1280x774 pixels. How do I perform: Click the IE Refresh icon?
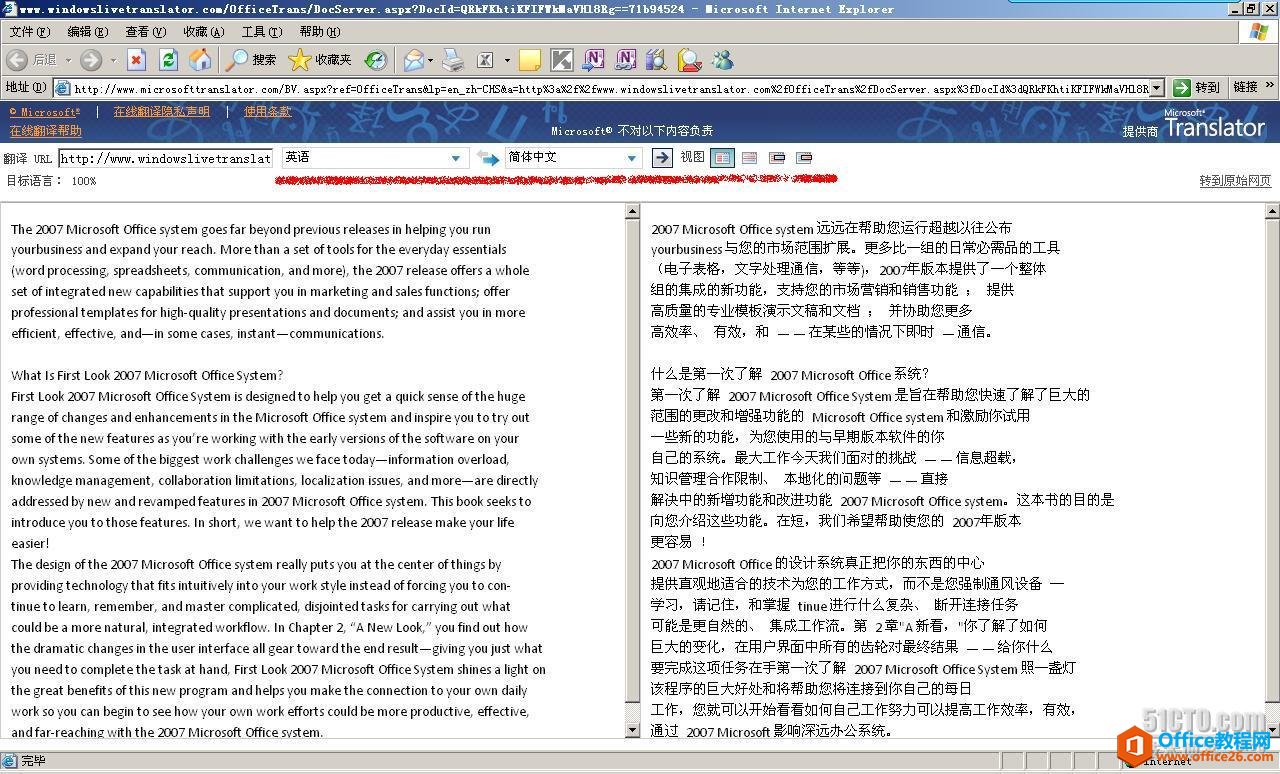(x=168, y=60)
